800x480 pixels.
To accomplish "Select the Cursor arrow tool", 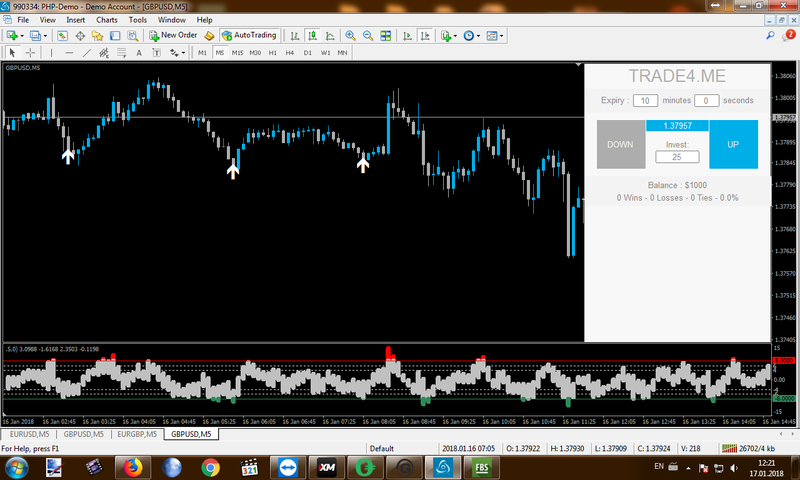I will (x=13, y=53).
